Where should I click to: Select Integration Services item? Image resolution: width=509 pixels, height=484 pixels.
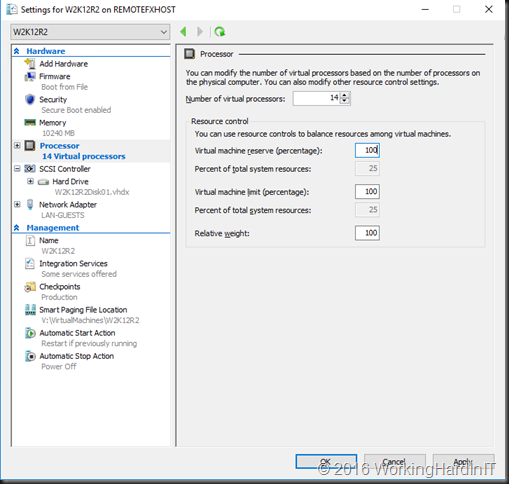coord(73,264)
